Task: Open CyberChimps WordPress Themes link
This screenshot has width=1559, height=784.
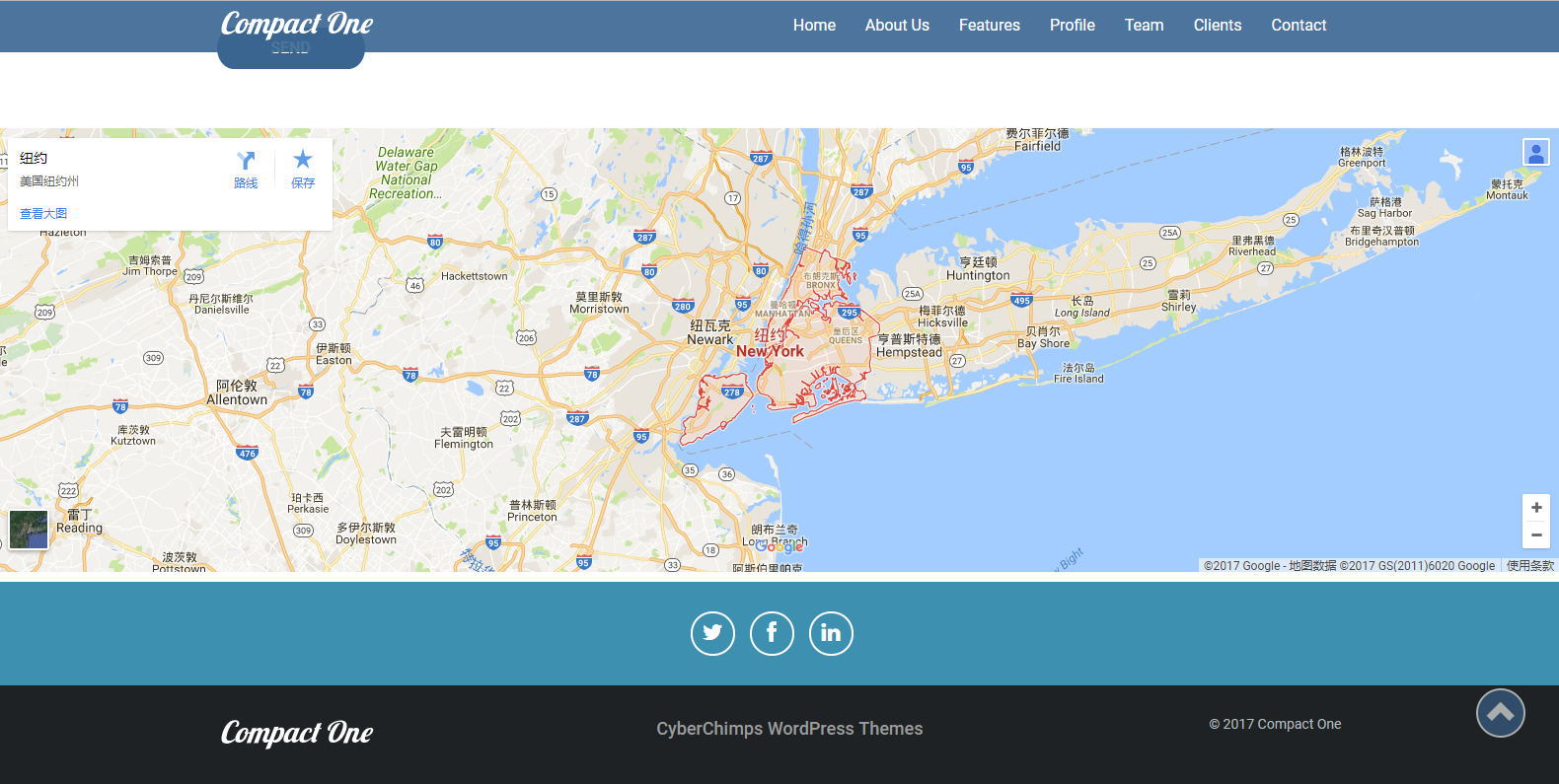Action: click(789, 729)
